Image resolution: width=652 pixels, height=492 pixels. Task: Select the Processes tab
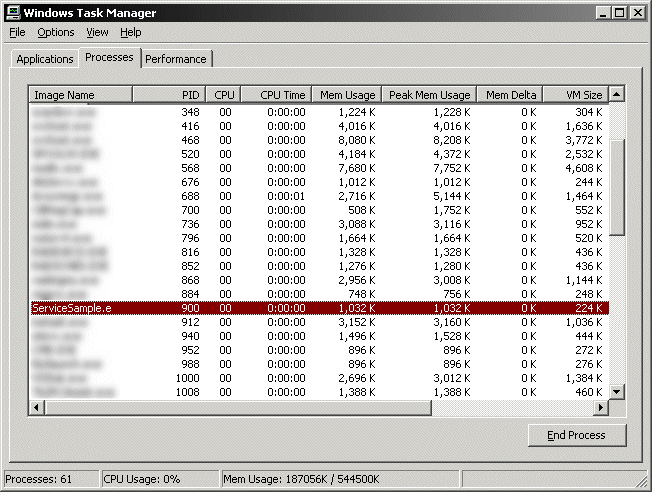click(x=109, y=57)
